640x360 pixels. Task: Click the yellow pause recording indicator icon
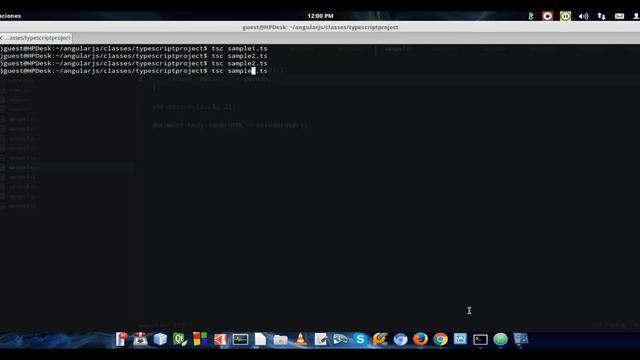point(565,16)
